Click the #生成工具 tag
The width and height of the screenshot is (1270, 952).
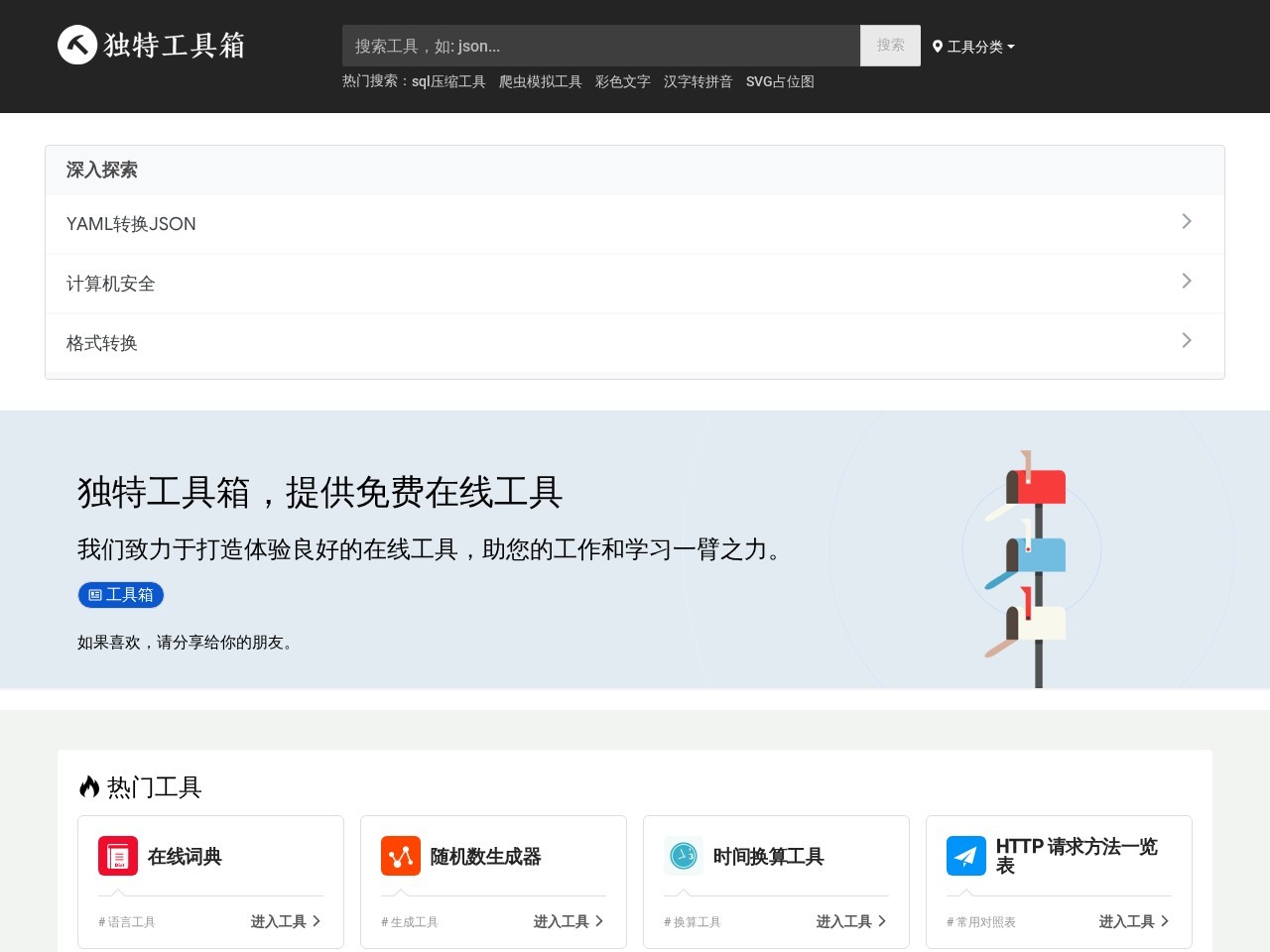410,922
